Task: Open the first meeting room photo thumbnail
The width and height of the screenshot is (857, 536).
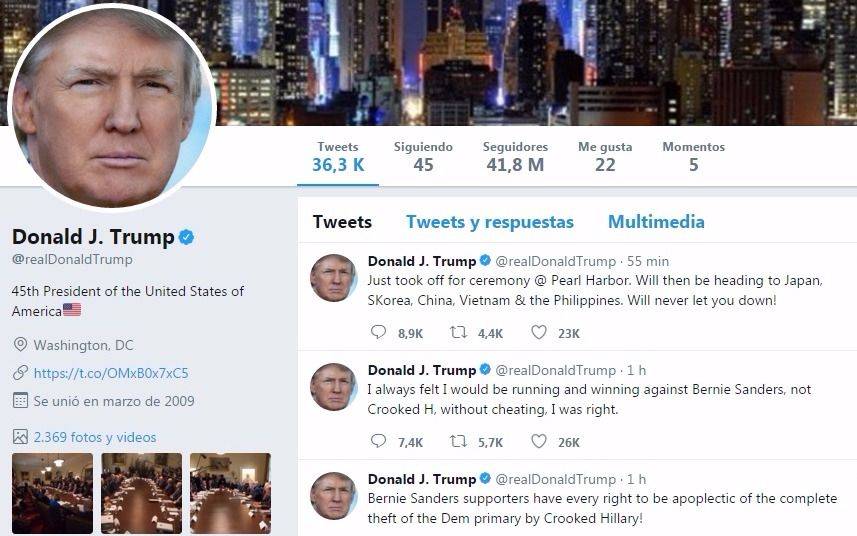Action: 52,493
